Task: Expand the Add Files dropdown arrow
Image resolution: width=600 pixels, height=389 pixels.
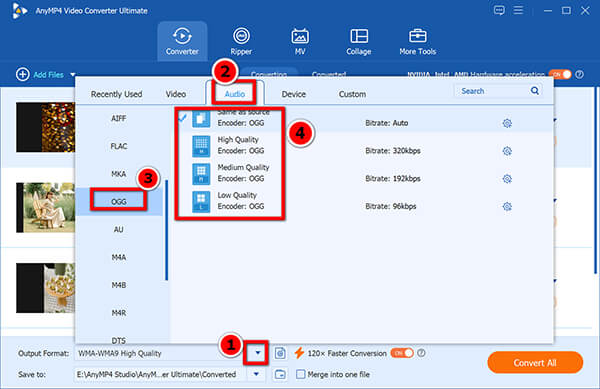Action: [73, 75]
